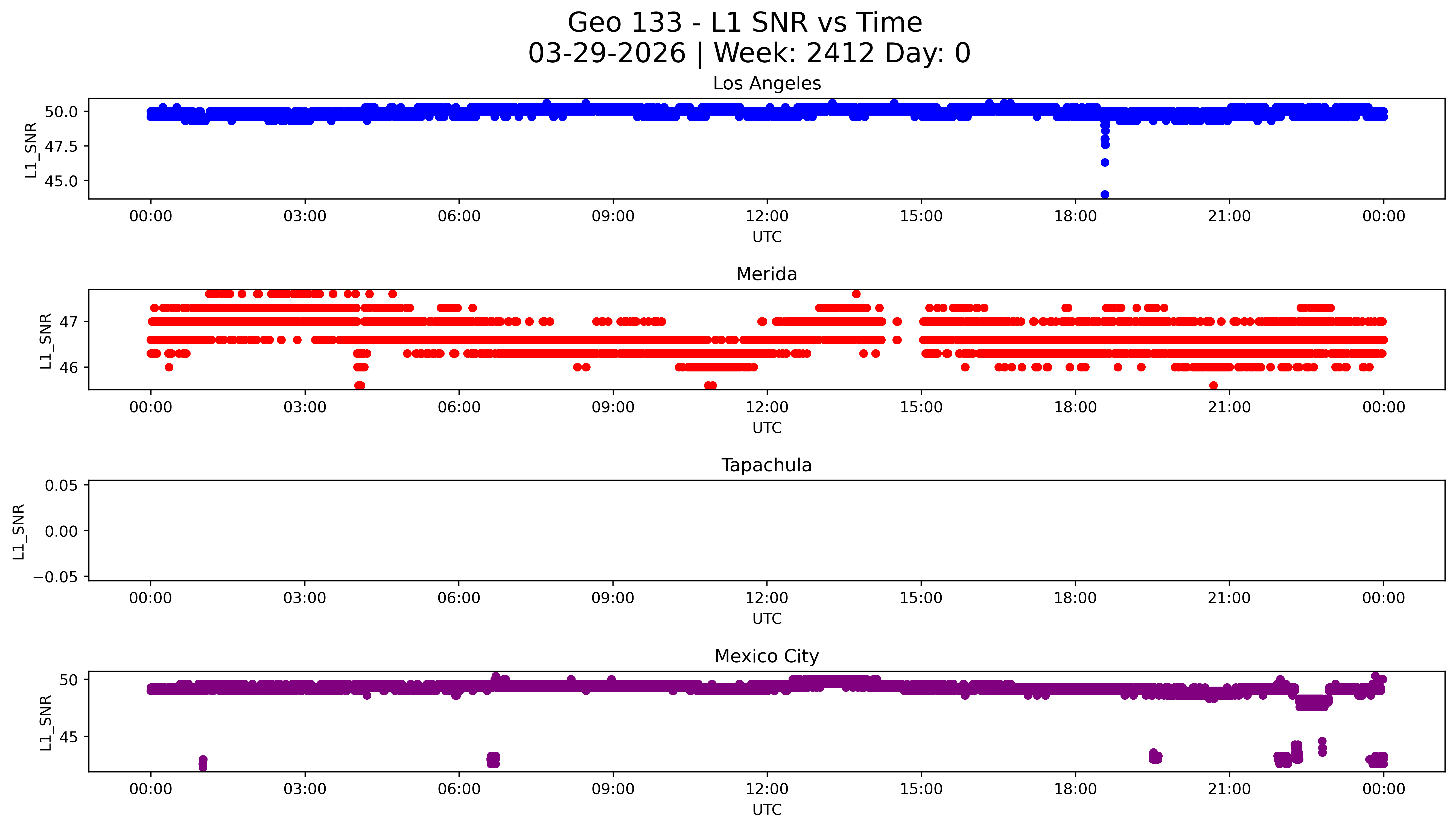Click the 'Mexico City' subplot title

(766, 657)
